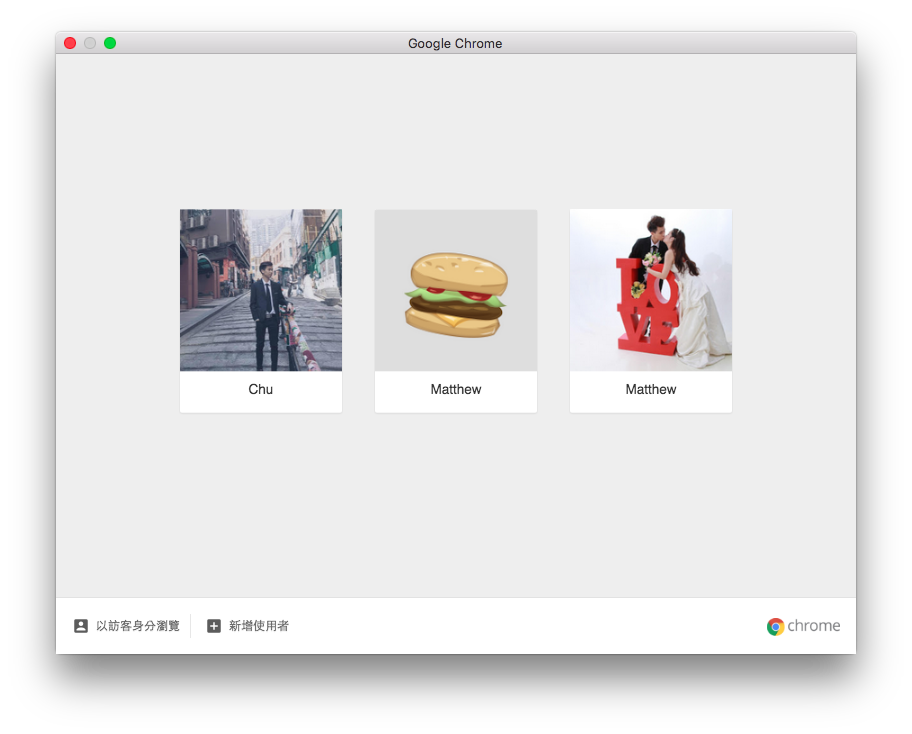Click the Chu name label
The width and height of the screenshot is (912, 734).
[x=261, y=389]
